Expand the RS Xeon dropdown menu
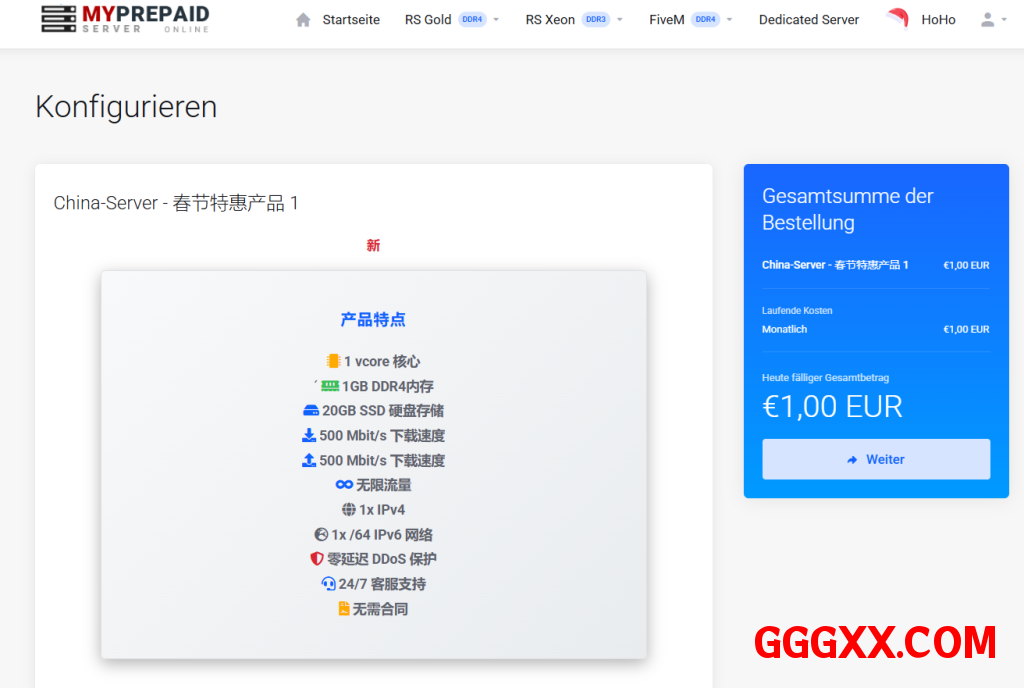Viewport: 1024px width, 688px height. tap(573, 20)
